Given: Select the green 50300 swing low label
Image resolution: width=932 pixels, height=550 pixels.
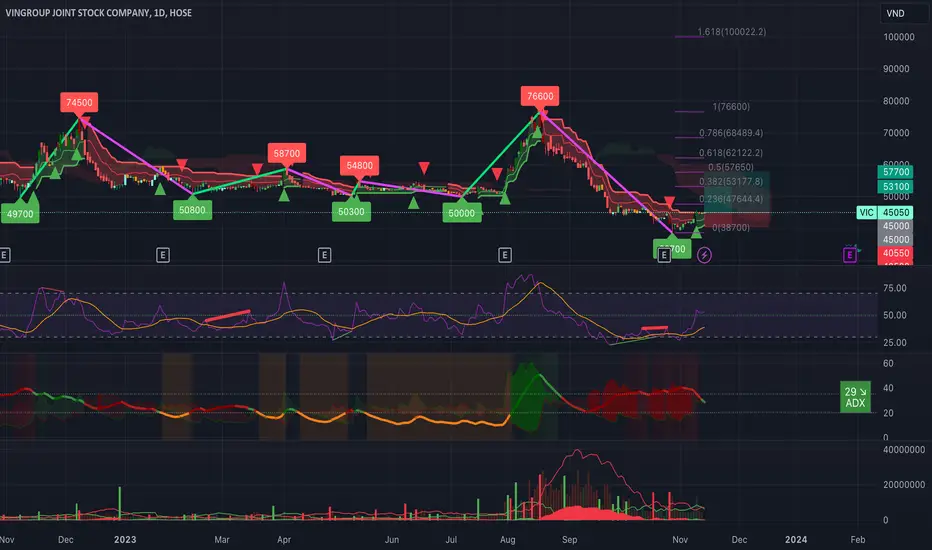Looking at the screenshot, I should tap(351, 212).
